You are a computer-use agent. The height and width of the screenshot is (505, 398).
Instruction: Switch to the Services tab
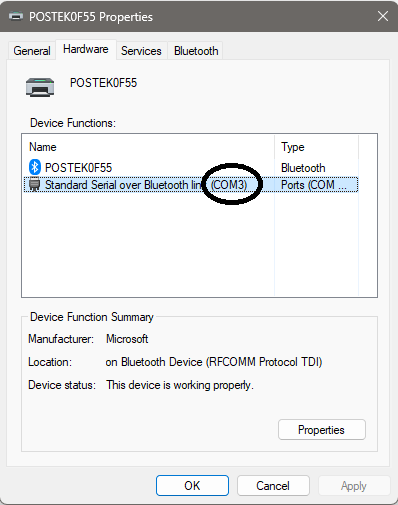(x=141, y=51)
